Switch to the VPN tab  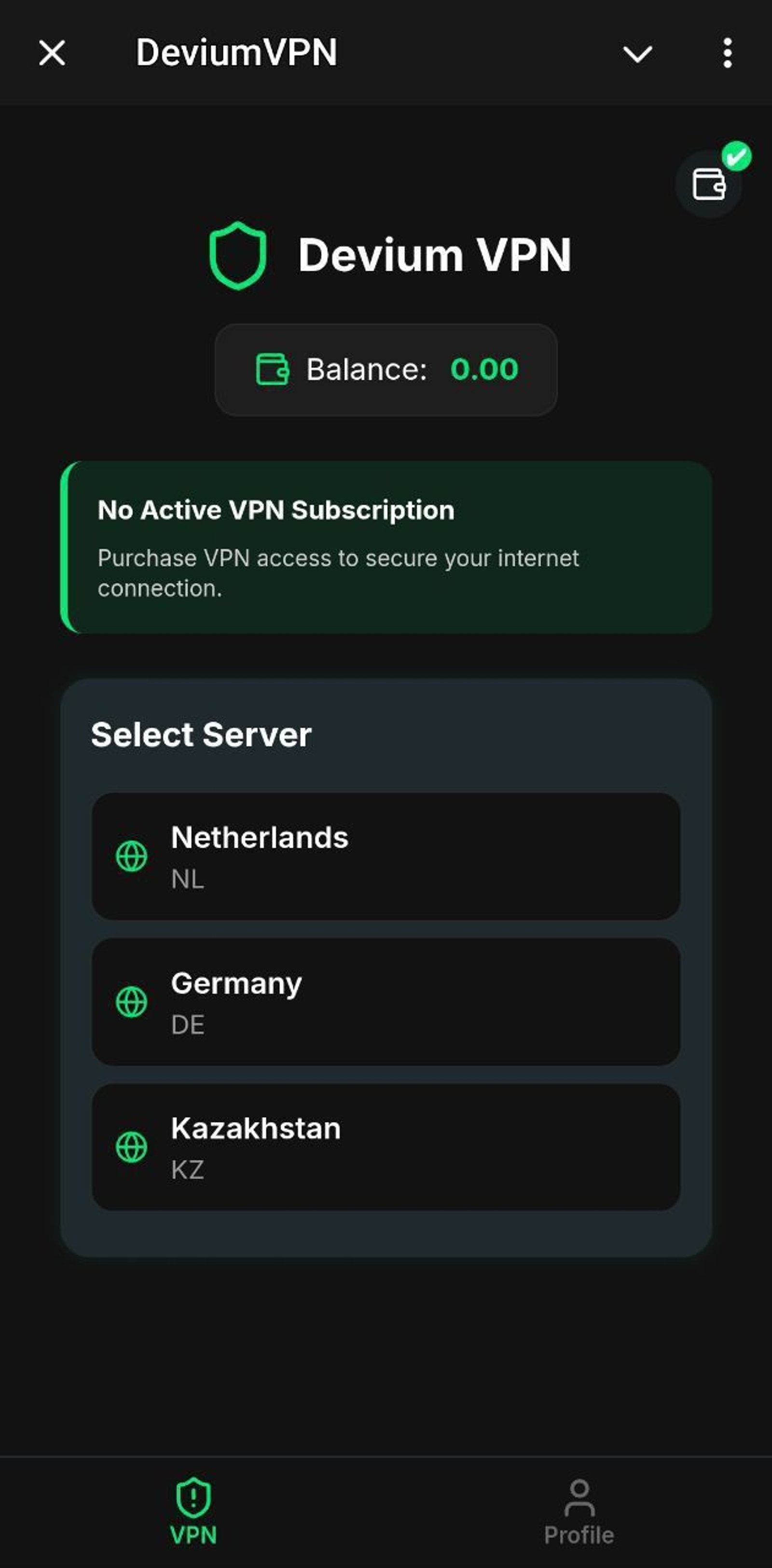(x=193, y=1515)
